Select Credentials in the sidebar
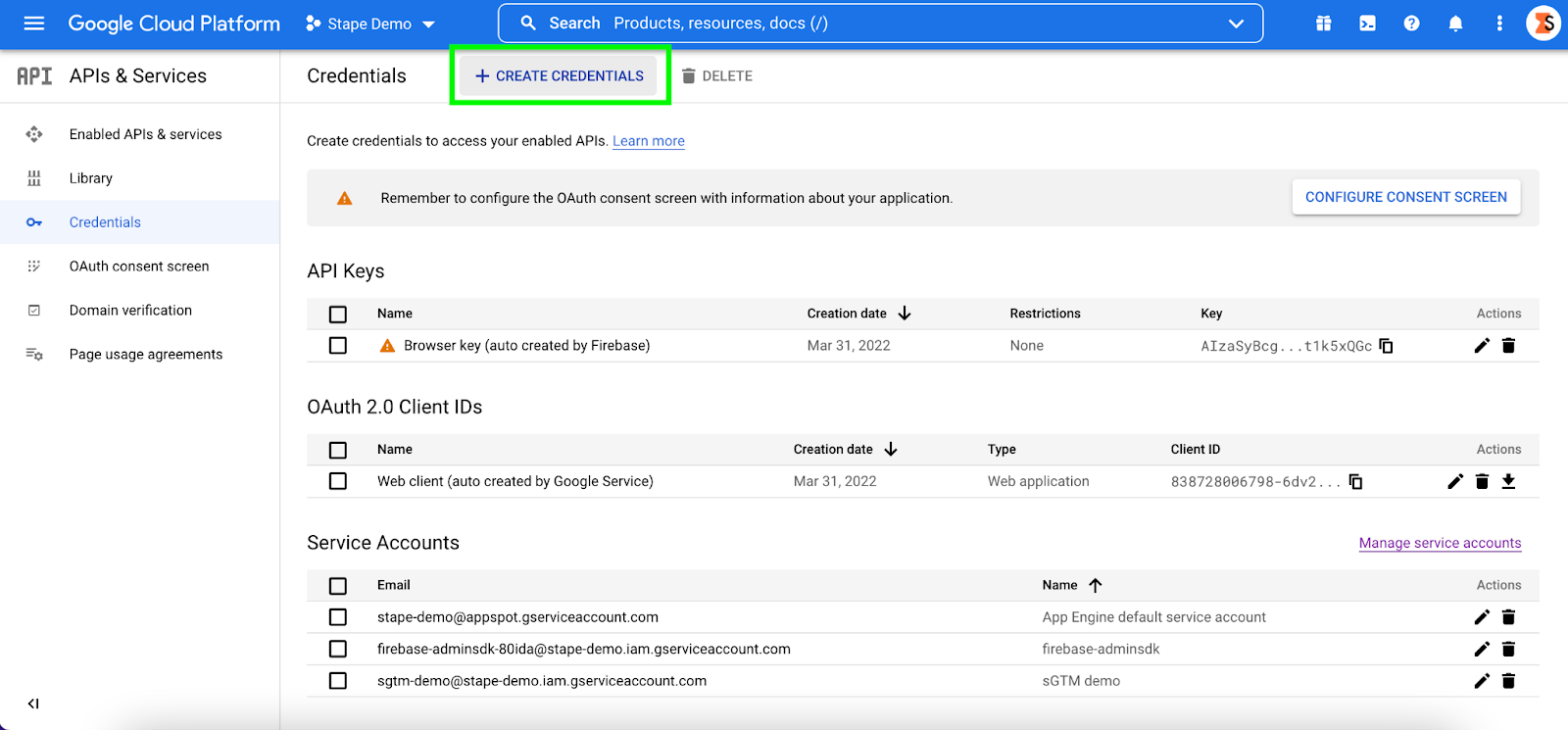Viewport: 1568px width, 730px height. click(x=139, y=222)
